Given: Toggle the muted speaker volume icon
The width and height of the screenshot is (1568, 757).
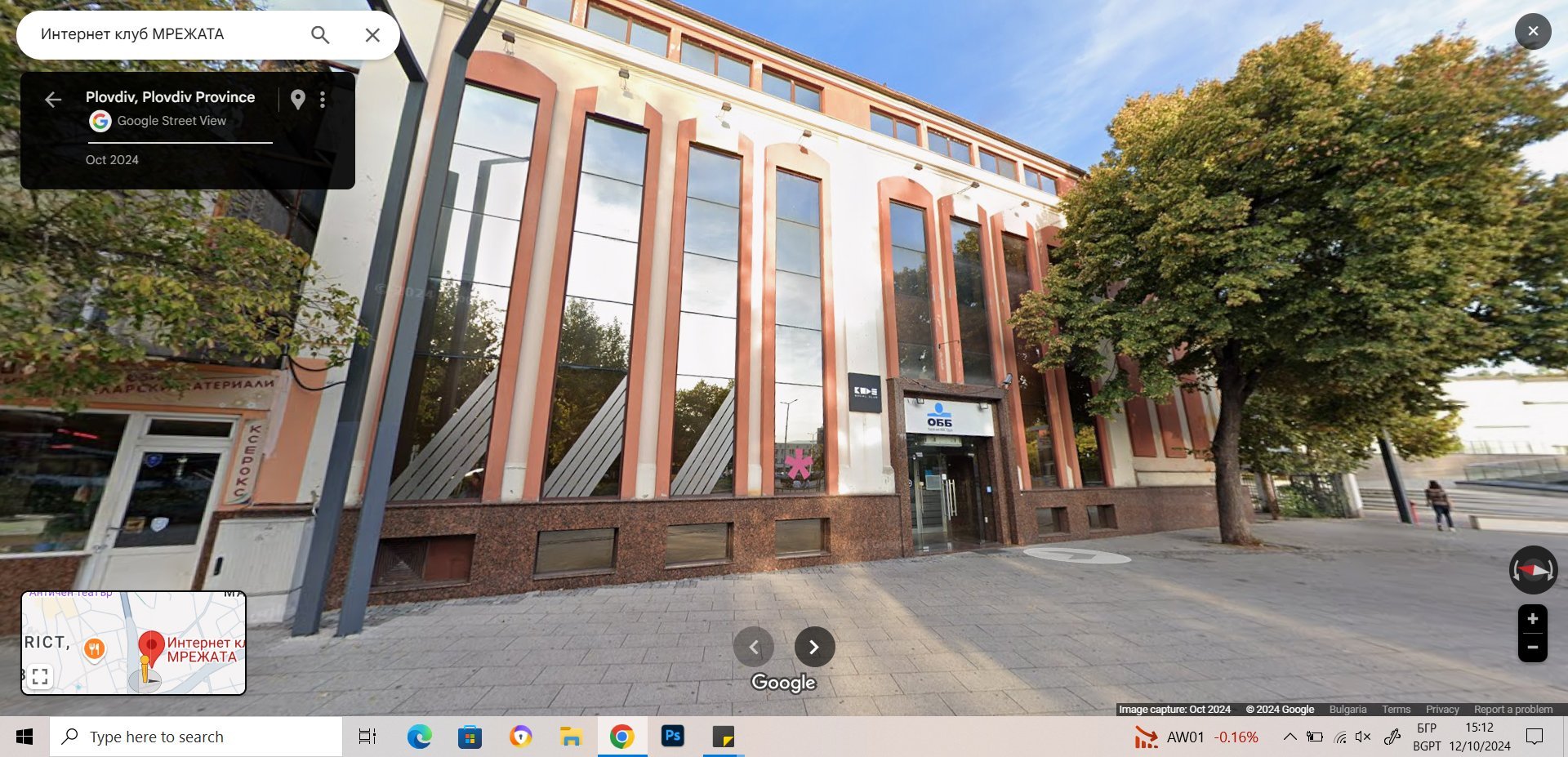Looking at the screenshot, I should coord(1363,737).
